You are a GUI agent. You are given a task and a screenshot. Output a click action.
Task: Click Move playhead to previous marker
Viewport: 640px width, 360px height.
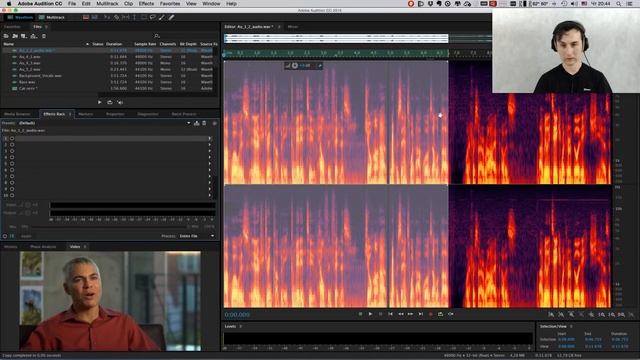[x=390, y=314]
